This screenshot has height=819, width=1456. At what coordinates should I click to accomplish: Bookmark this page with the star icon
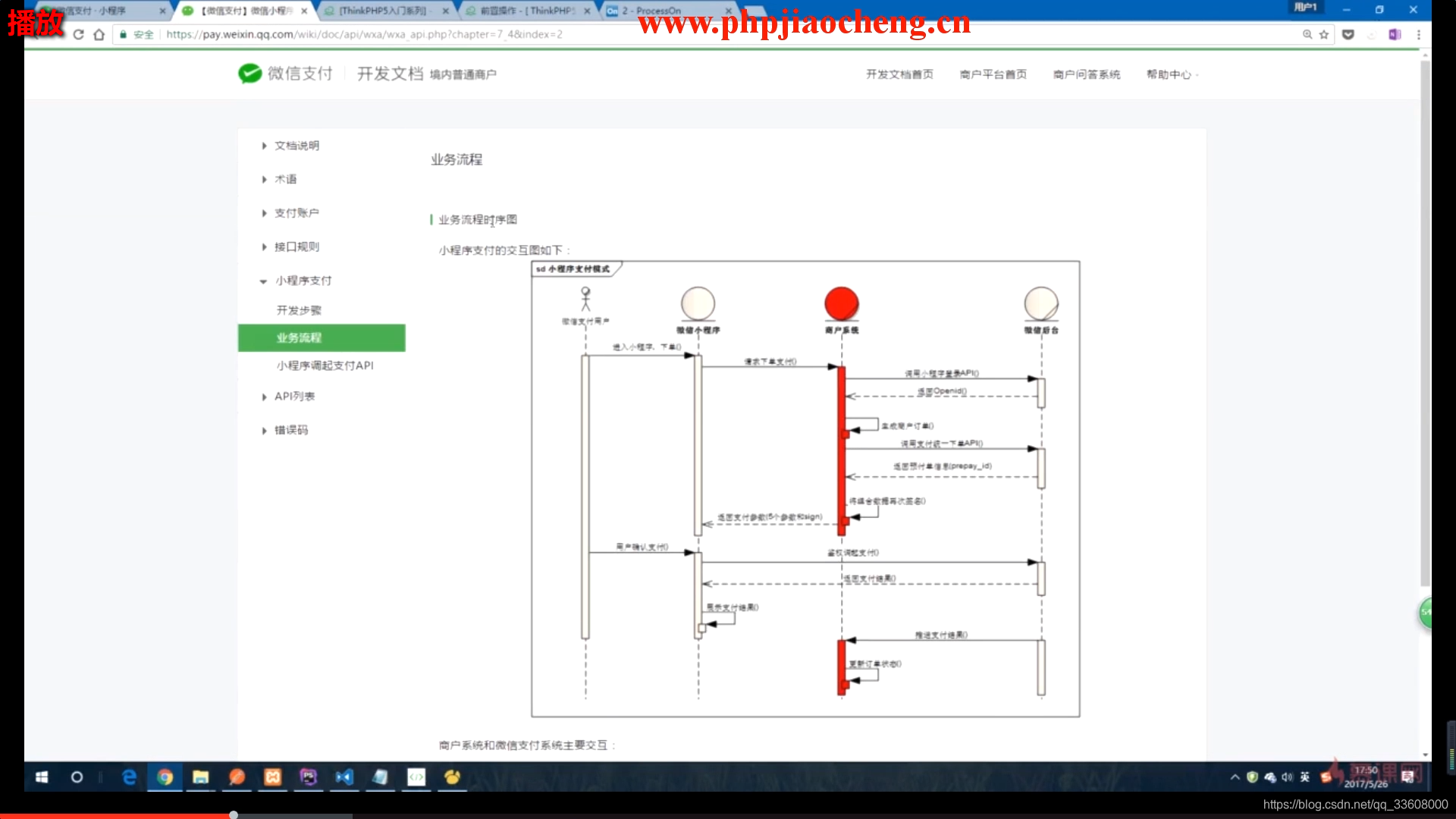(1324, 34)
